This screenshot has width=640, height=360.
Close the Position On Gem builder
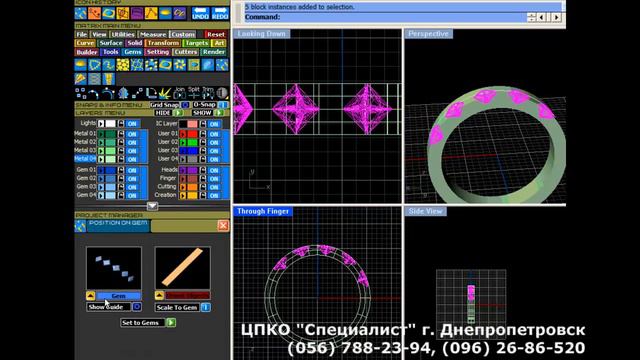pos(223,225)
